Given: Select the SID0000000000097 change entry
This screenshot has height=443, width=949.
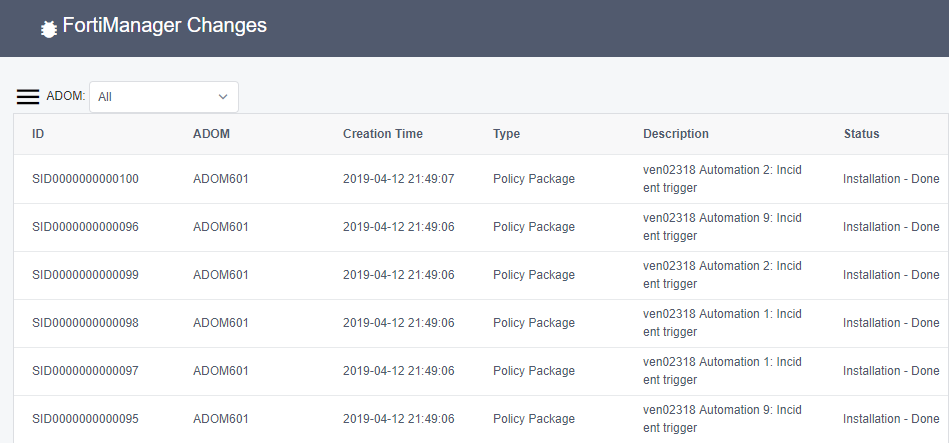Looking at the screenshot, I should [85, 371].
